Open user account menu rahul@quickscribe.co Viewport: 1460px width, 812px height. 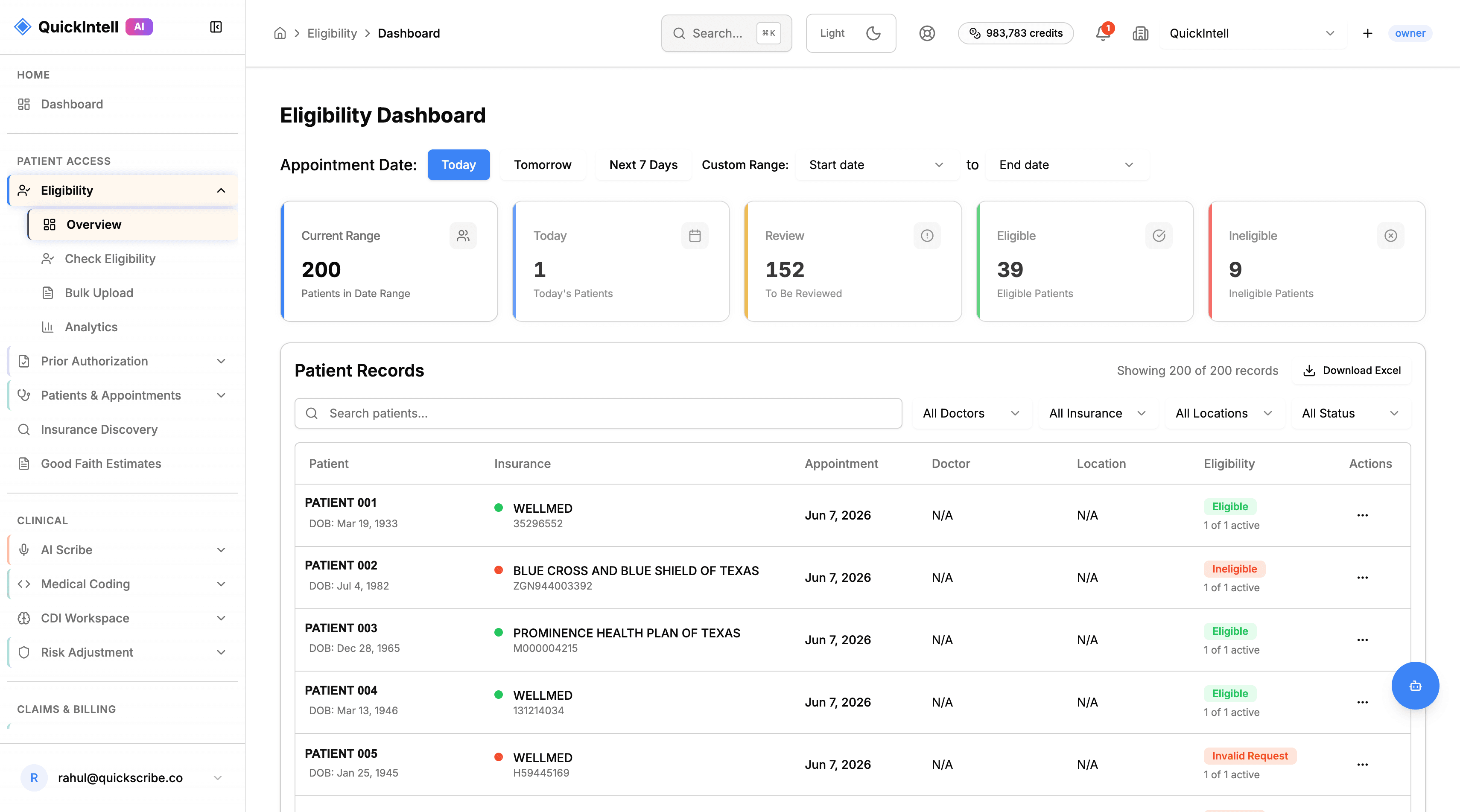123,778
